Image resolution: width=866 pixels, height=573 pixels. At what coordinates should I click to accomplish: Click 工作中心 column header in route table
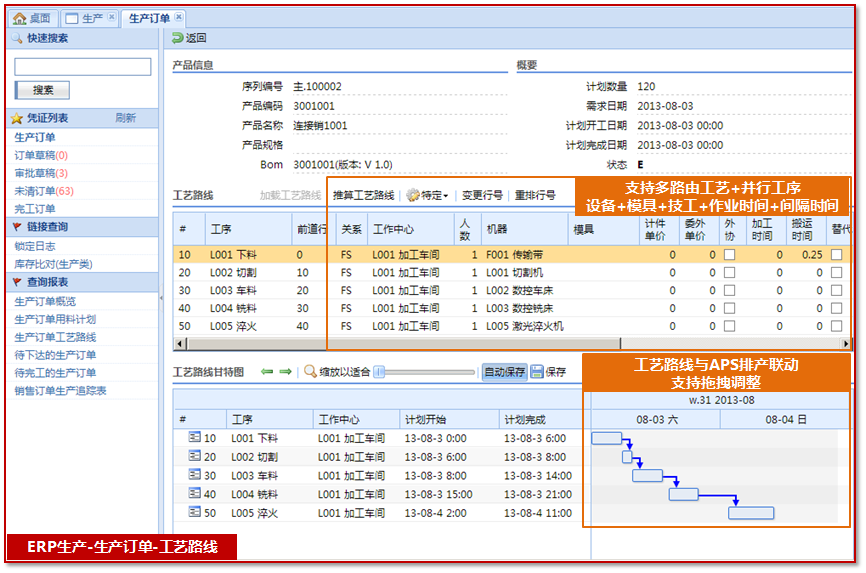[x=411, y=229]
